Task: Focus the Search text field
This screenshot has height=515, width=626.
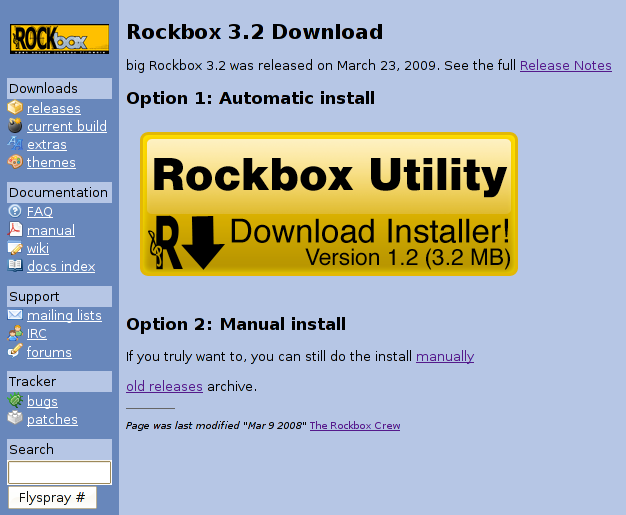Action: 59,473
